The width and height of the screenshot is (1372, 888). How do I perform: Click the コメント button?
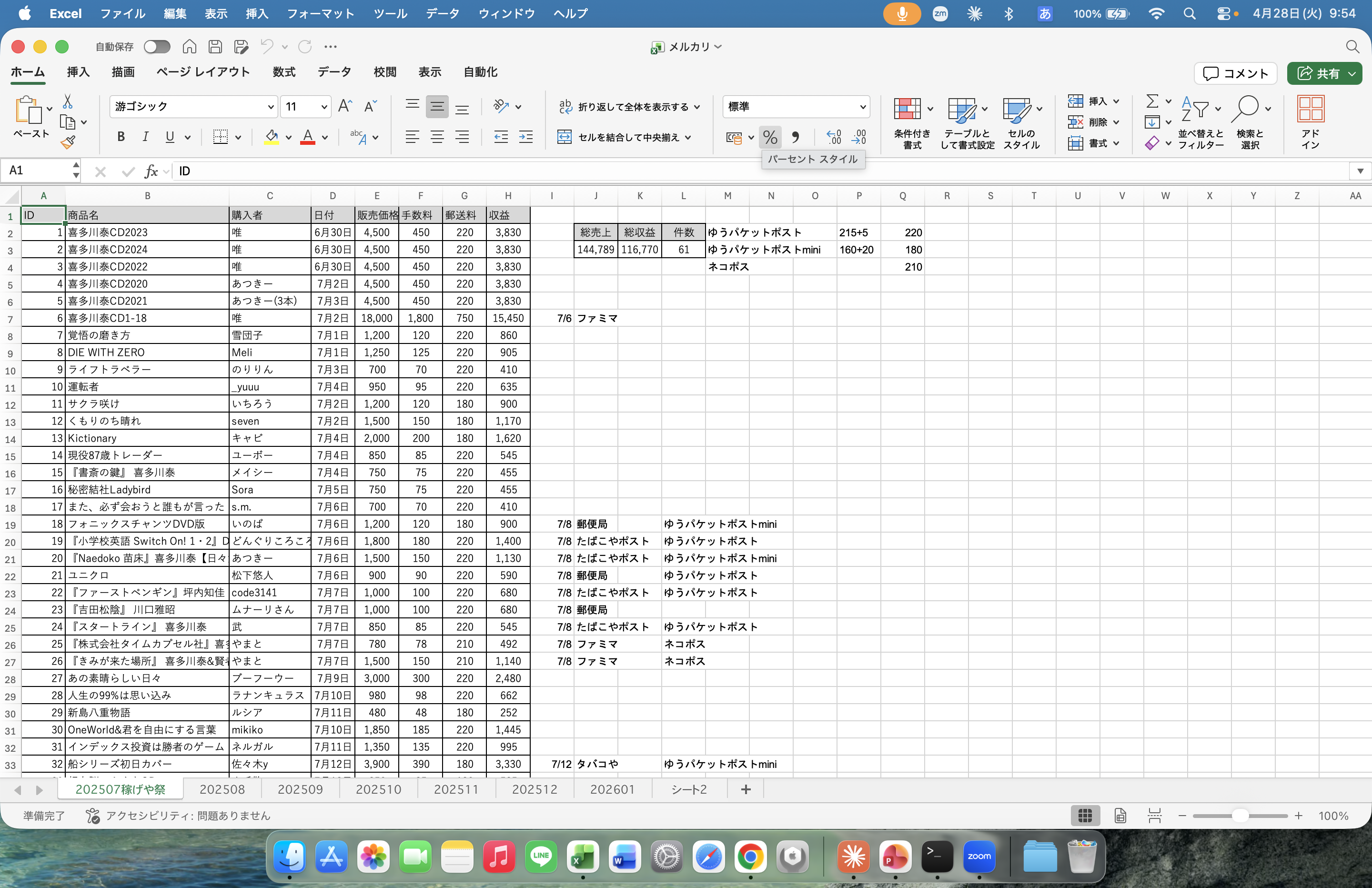(1235, 73)
